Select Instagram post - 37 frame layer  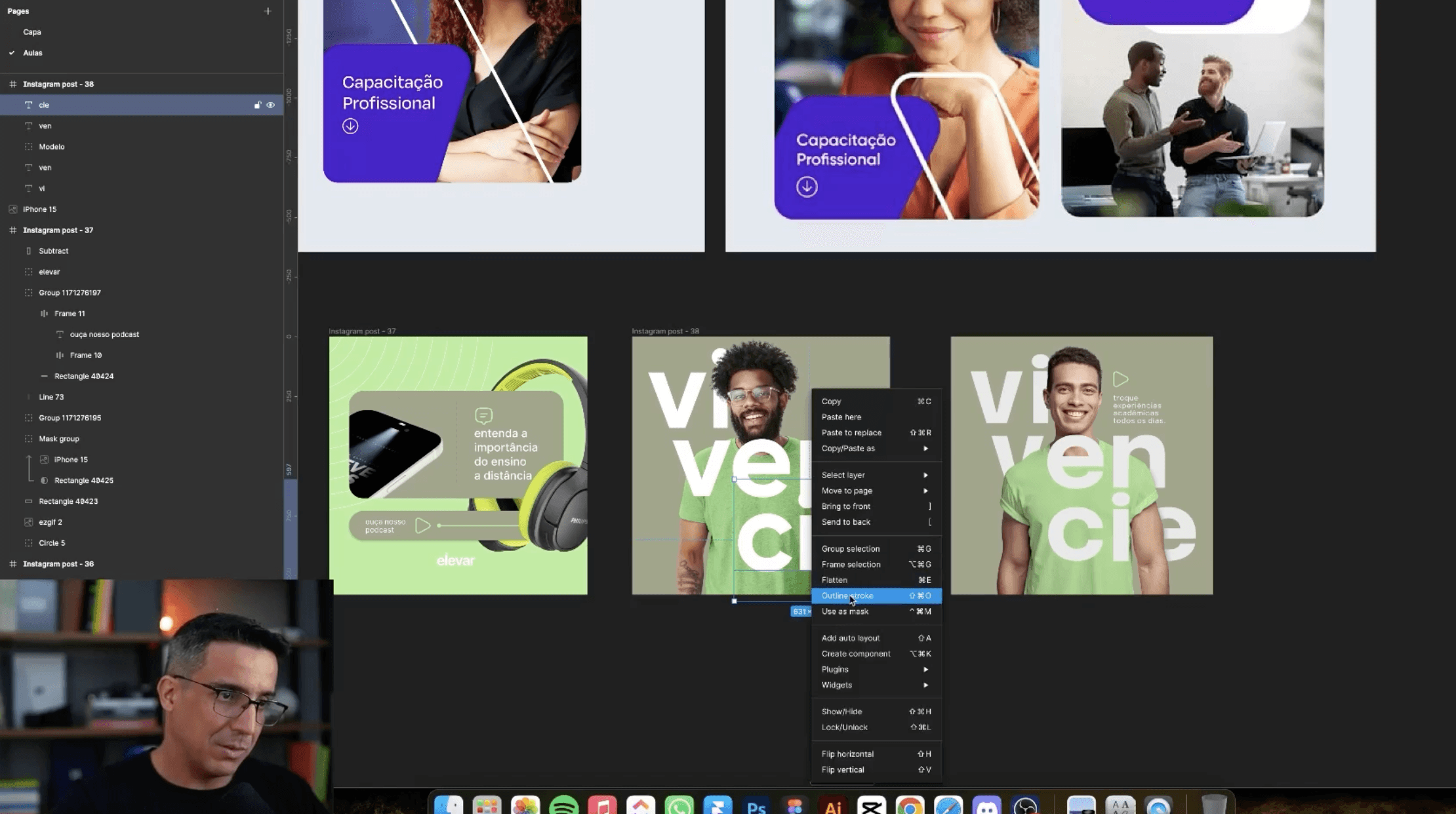click(x=58, y=230)
